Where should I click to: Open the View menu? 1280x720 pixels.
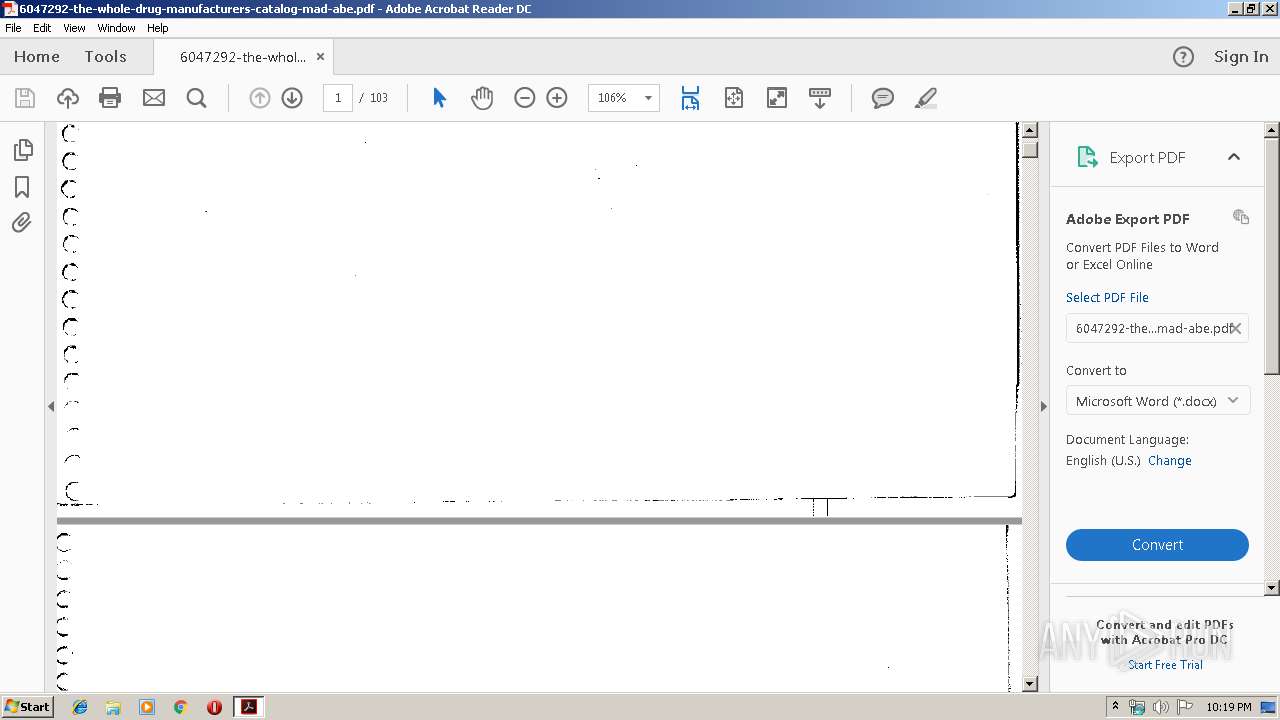[74, 28]
